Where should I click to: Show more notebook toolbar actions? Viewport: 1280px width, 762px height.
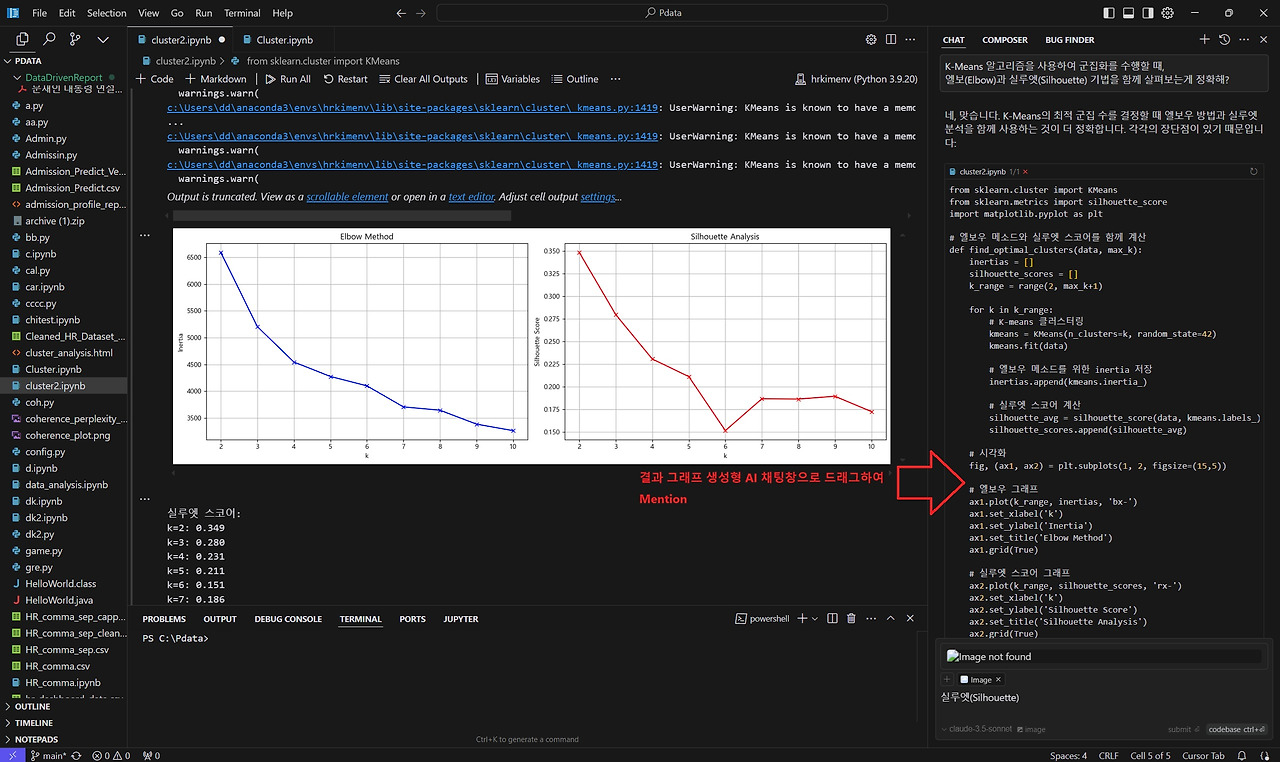(615, 79)
